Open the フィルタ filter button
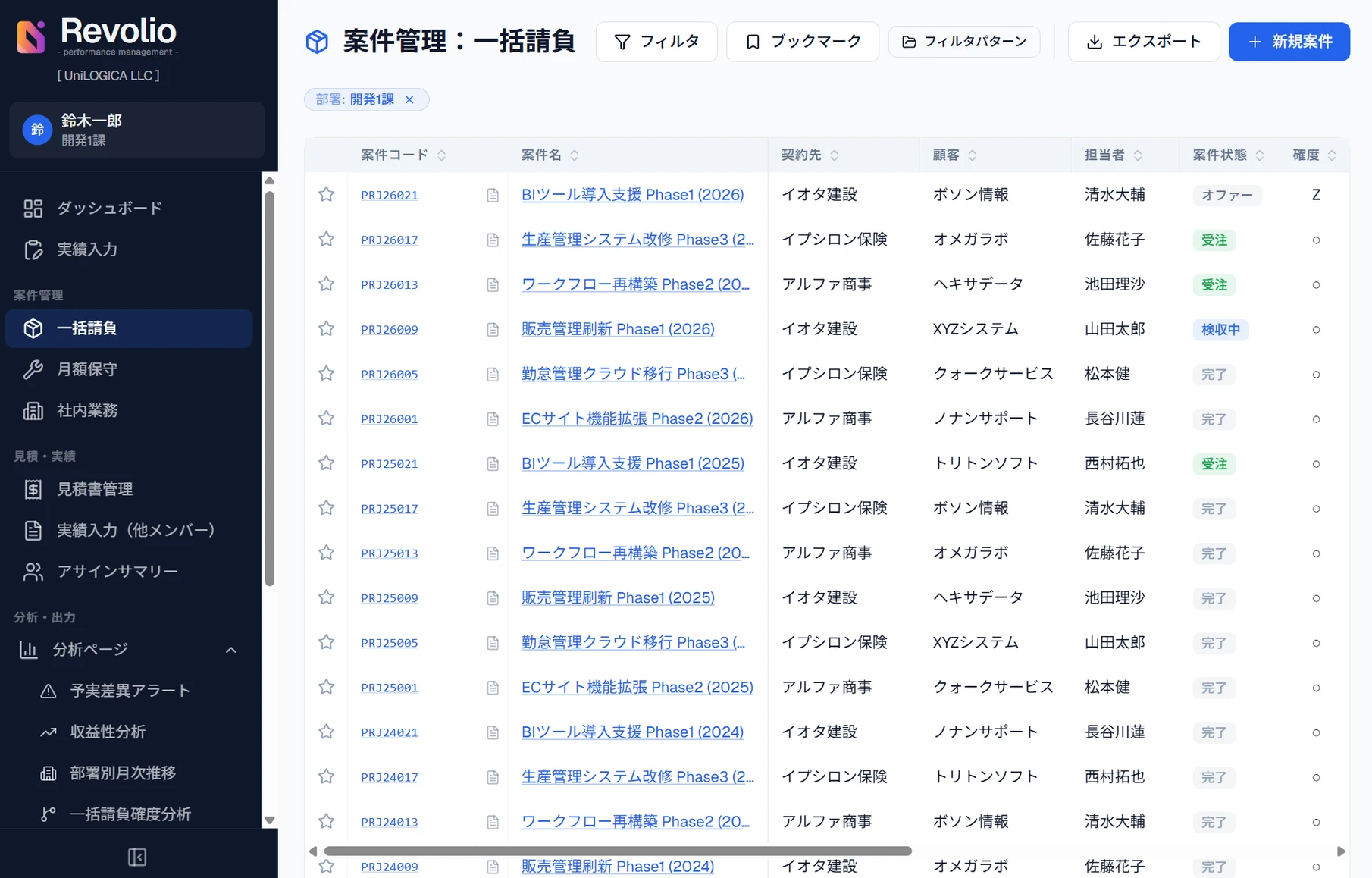This screenshot has height=878, width=1372. coord(656,42)
